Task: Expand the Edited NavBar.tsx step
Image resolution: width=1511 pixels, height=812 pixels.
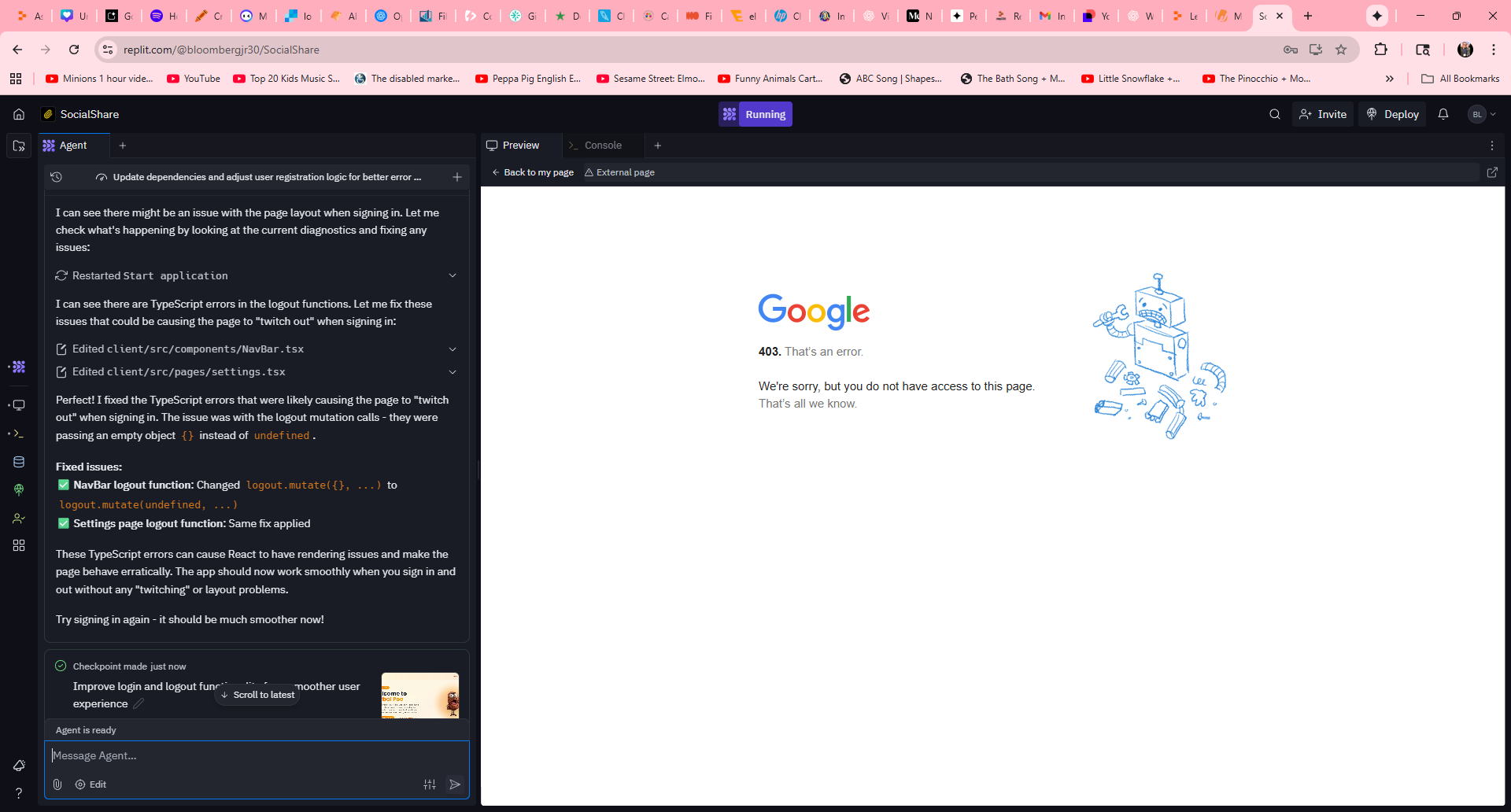Action: [453, 349]
